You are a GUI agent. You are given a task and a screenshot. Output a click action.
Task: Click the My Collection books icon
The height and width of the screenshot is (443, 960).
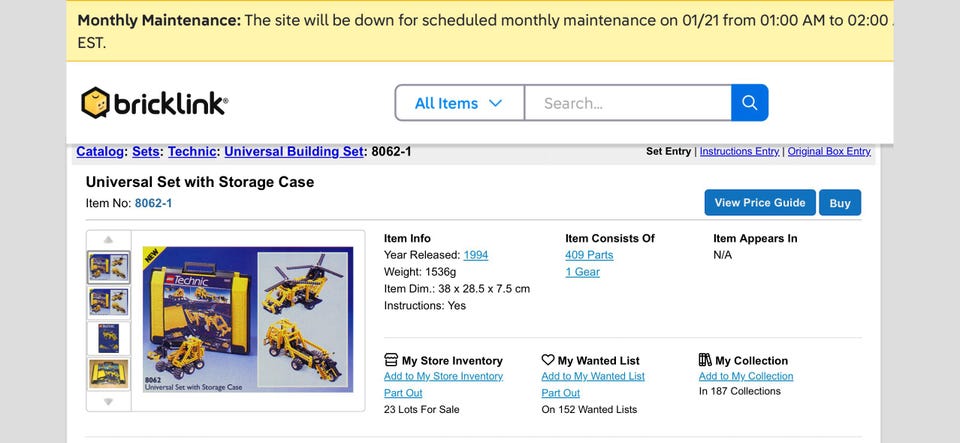point(705,360)
